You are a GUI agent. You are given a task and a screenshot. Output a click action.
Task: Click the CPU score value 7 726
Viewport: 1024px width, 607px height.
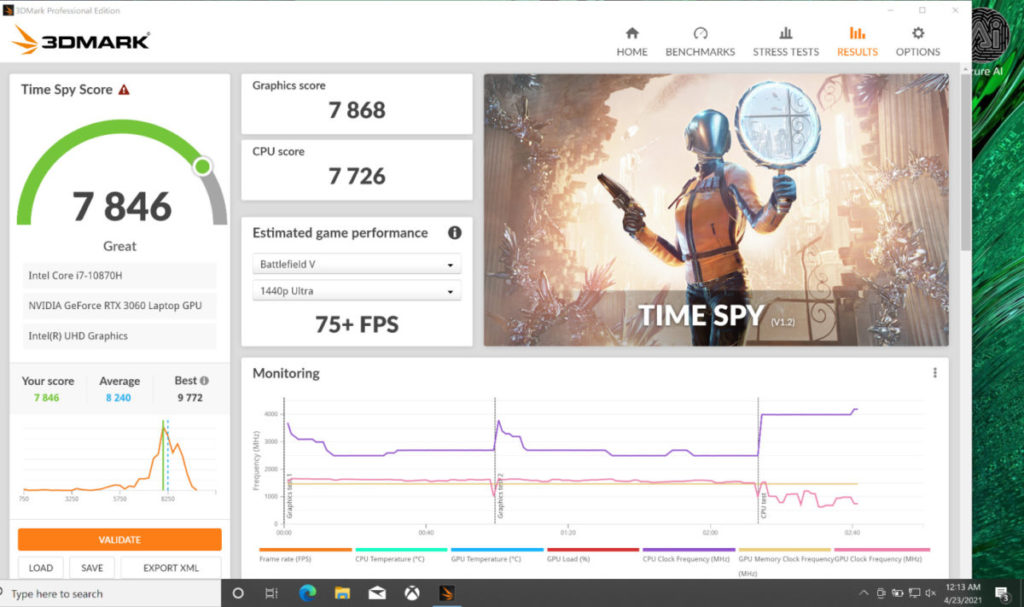click(x=357, y=176)
